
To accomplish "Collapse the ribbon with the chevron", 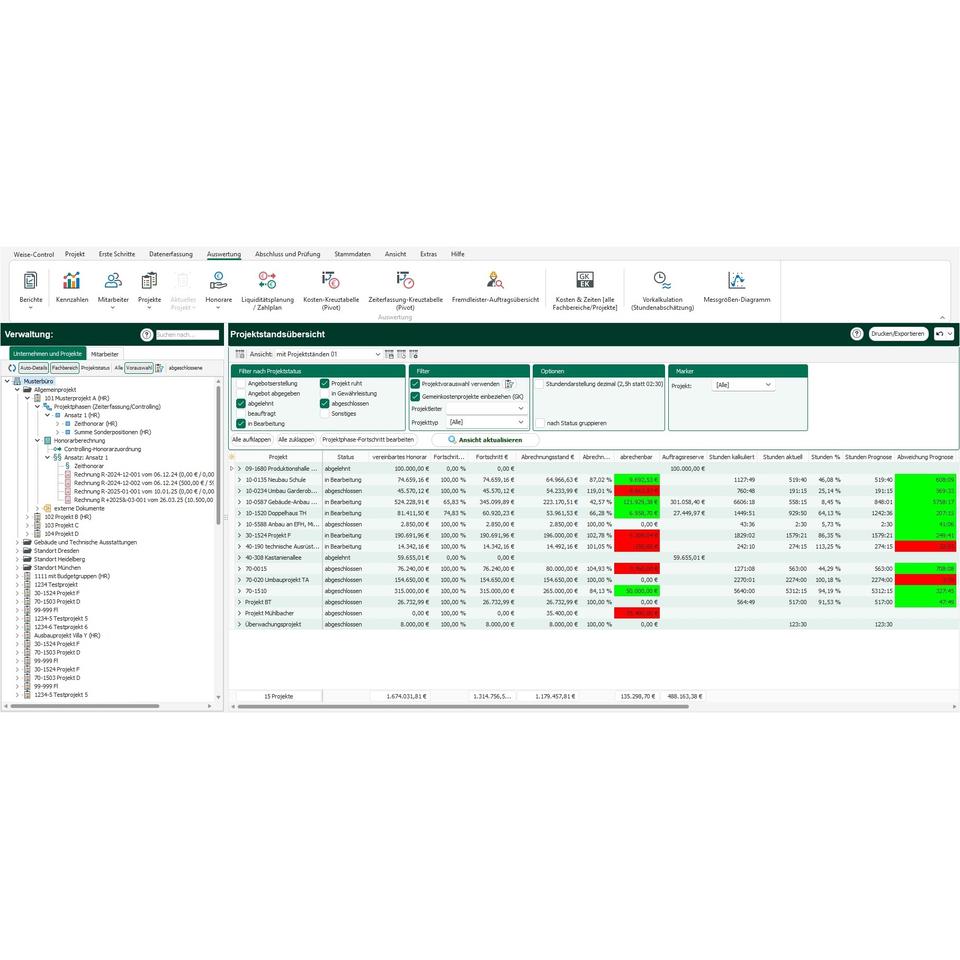I will click(942, 317).
